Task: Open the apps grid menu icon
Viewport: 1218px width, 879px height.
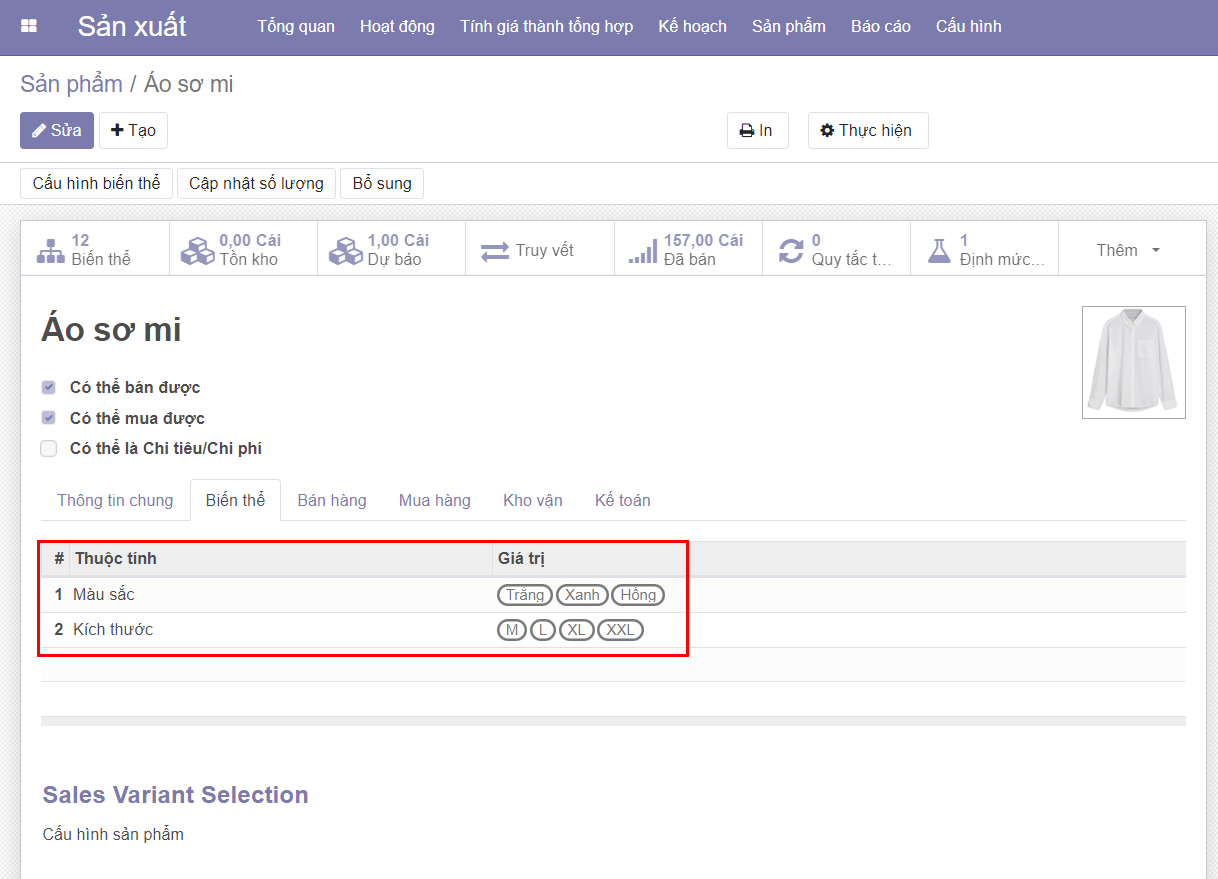Action: (x=29, y=26)
